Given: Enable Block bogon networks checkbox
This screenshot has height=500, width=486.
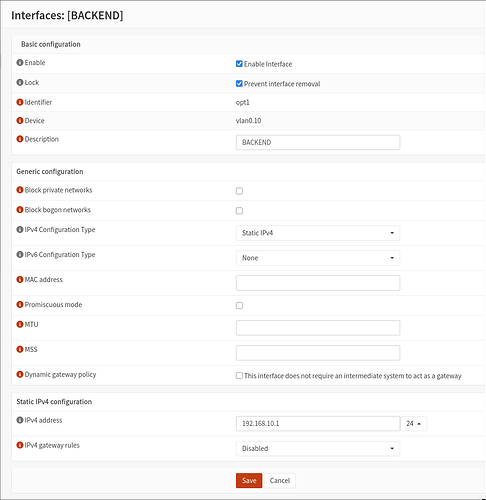Looking at the screenshot, I should 239,211.
